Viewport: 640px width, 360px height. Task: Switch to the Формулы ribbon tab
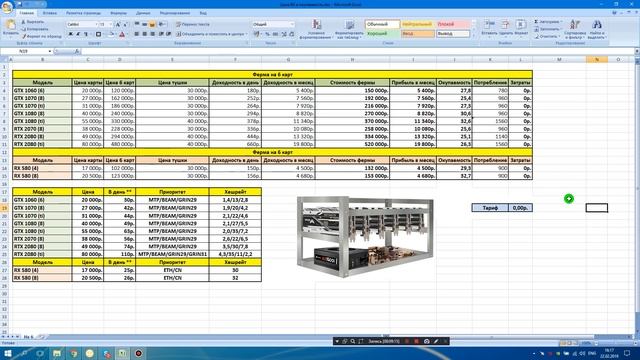tap(118, 13)
